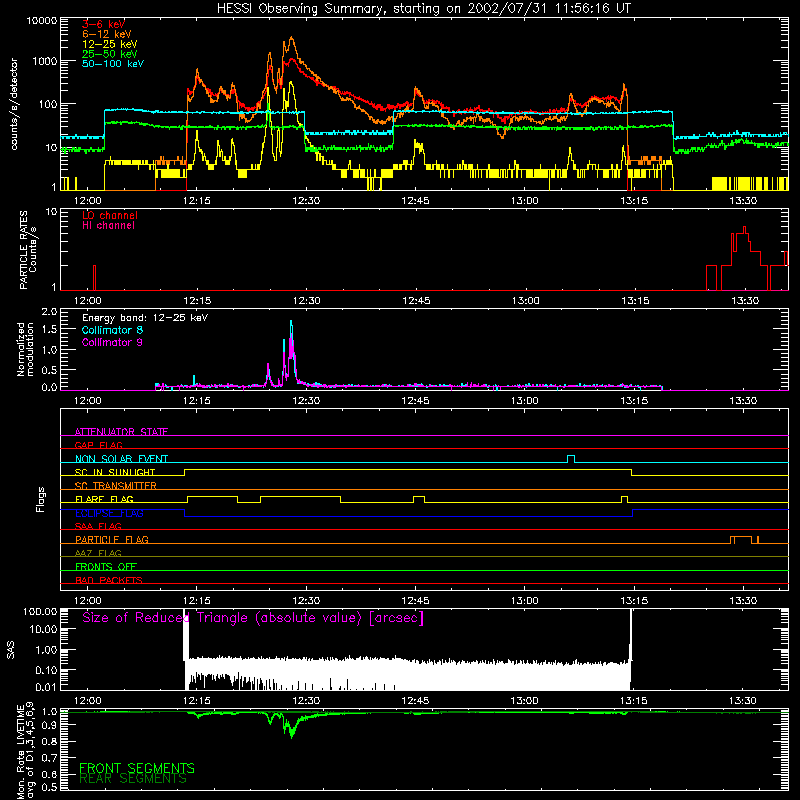This screenshot has height=800, width=800.
Task: Click the PARTICLE_FLAG raised pulse near 13:30
Action: (741, 538)
